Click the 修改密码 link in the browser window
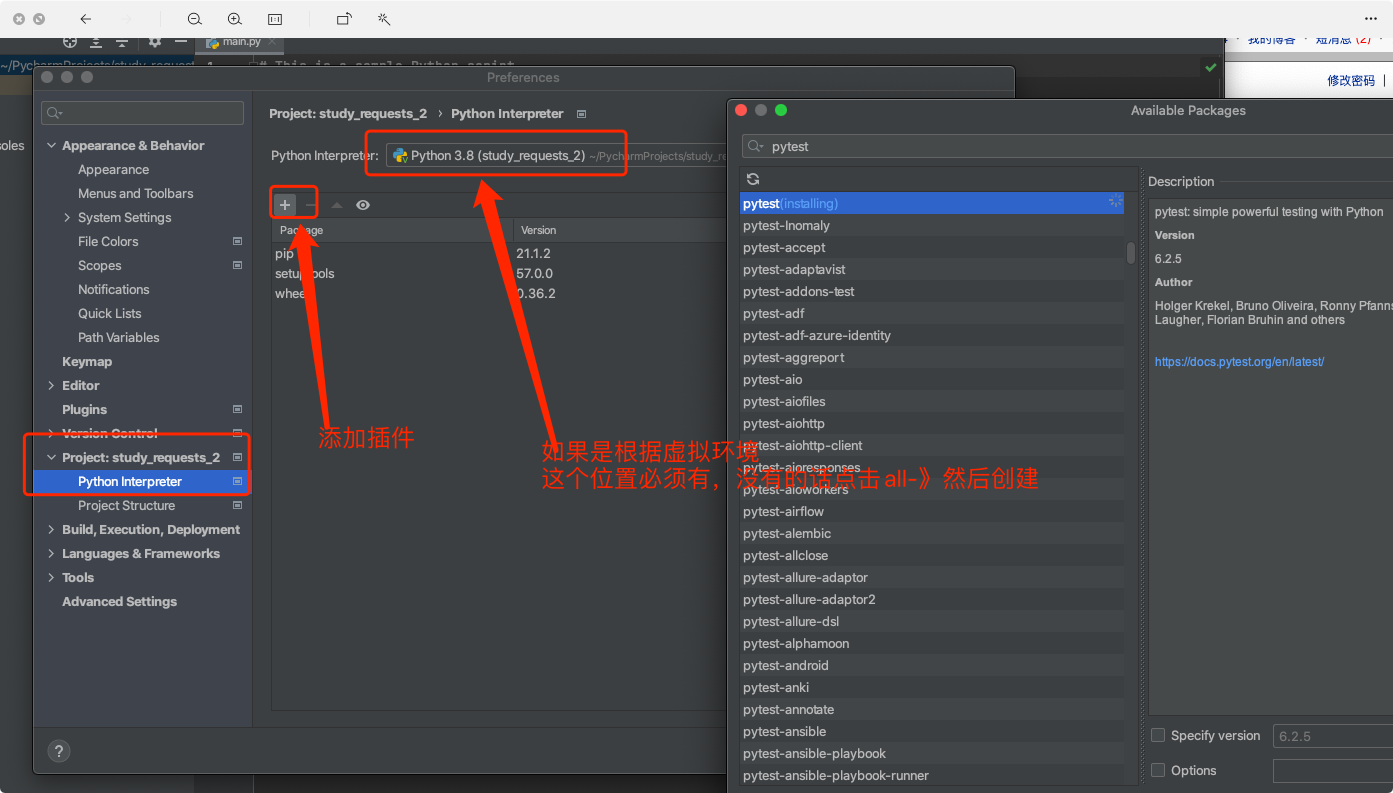The width and height of the screenshot is (1393, 793). coord(1351,81)
